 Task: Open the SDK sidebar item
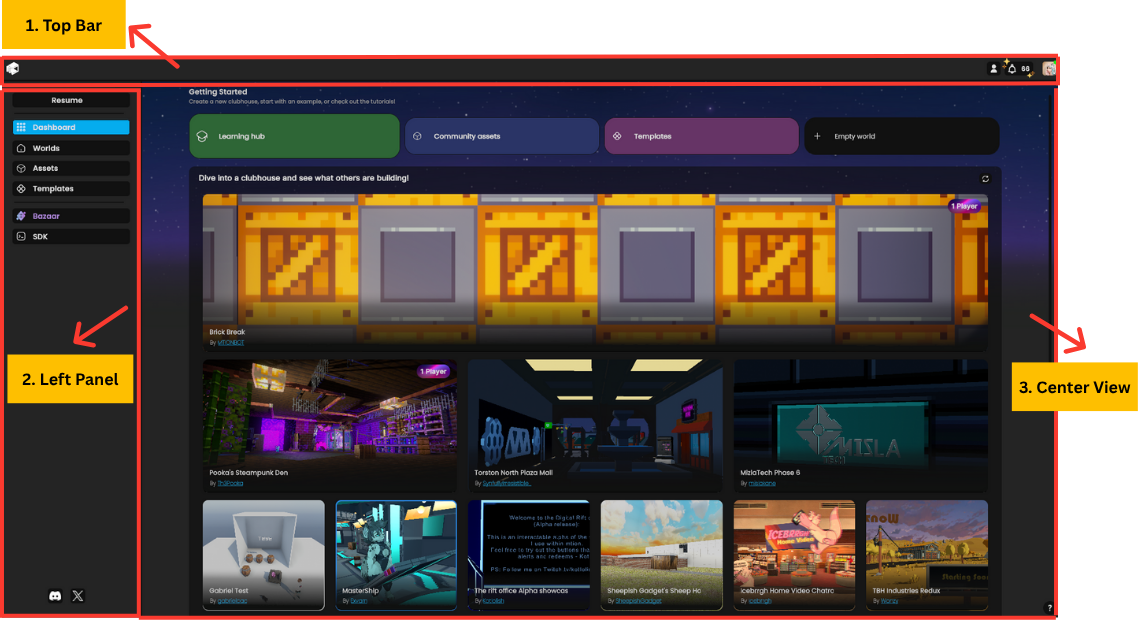tap(71, 237)
